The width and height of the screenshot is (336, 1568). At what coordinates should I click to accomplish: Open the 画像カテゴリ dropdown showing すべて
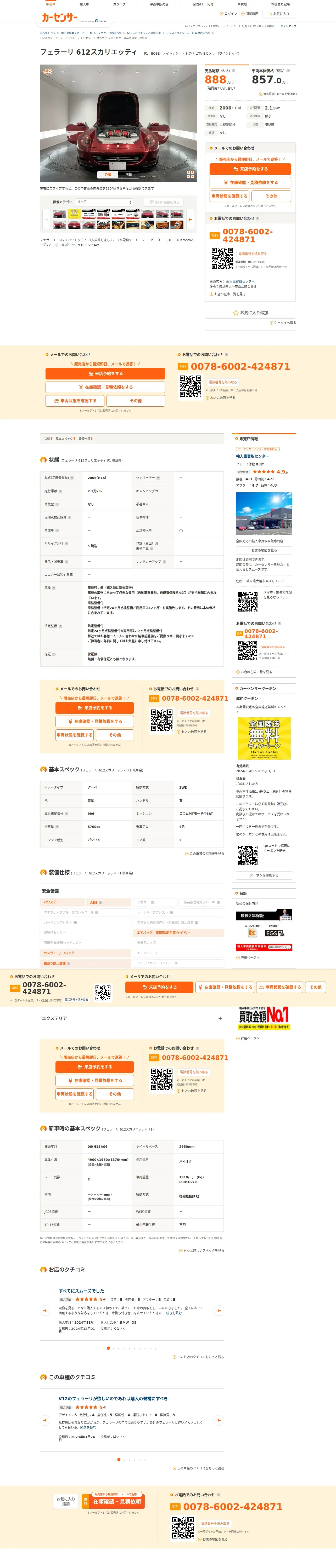[104, 202]
